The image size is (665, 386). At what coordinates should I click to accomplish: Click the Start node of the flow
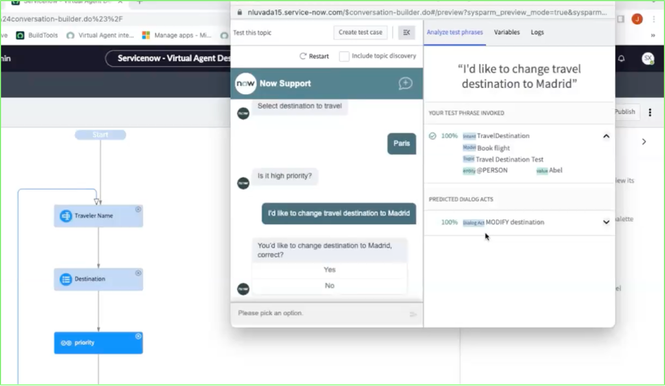point(101,135)
